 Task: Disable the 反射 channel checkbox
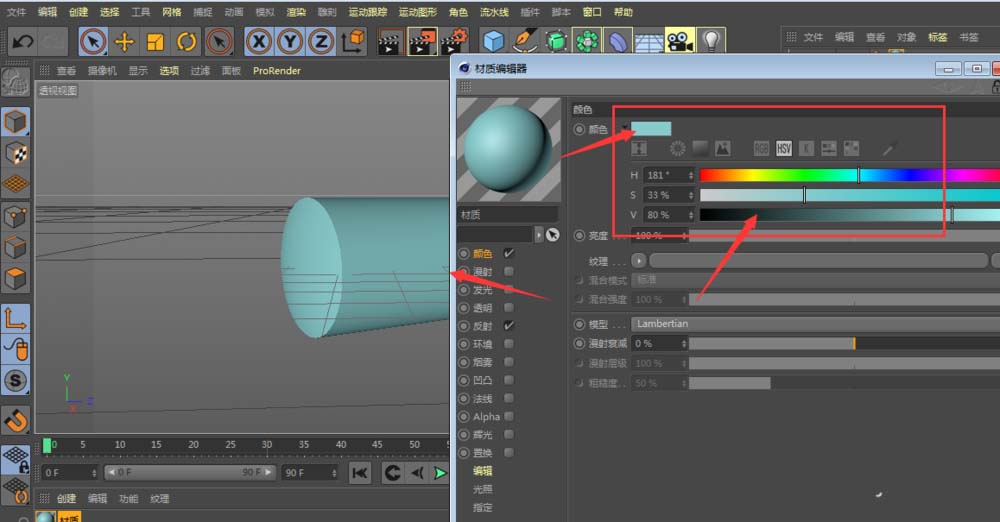(509, 326)
